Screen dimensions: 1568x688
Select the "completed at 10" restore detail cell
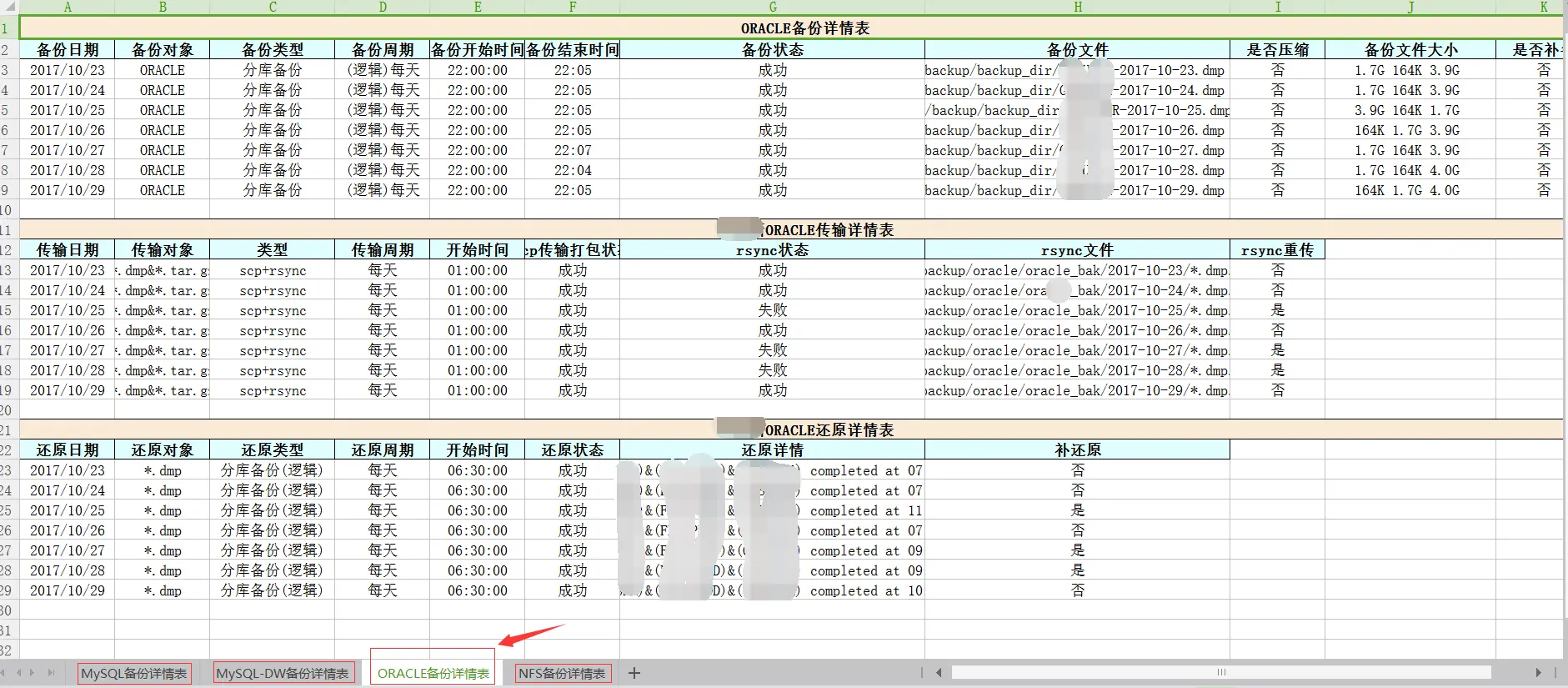tap(773, 590)
